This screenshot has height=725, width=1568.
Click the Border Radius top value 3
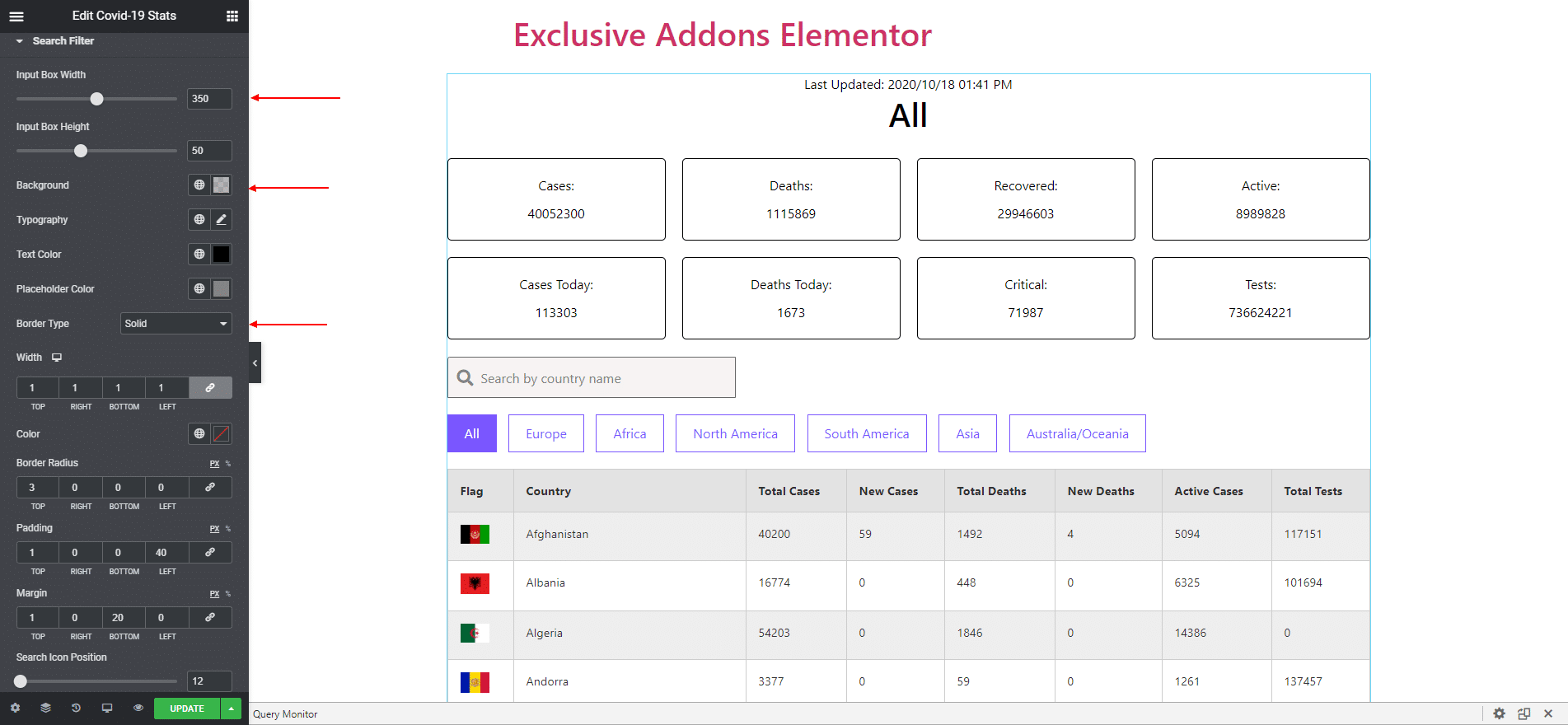coord(38,488)
